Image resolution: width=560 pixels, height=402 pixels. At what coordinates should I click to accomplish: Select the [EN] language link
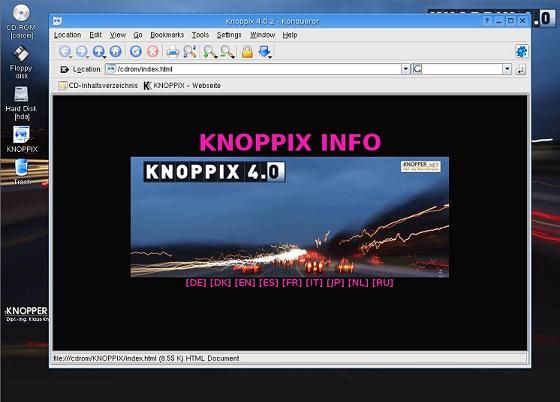click(245, 283)
